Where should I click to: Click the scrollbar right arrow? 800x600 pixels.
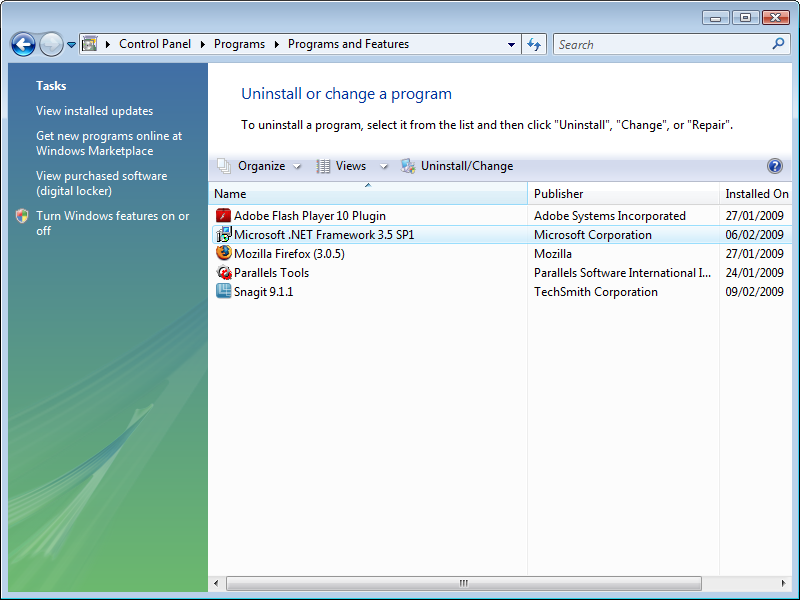point(784,583)
